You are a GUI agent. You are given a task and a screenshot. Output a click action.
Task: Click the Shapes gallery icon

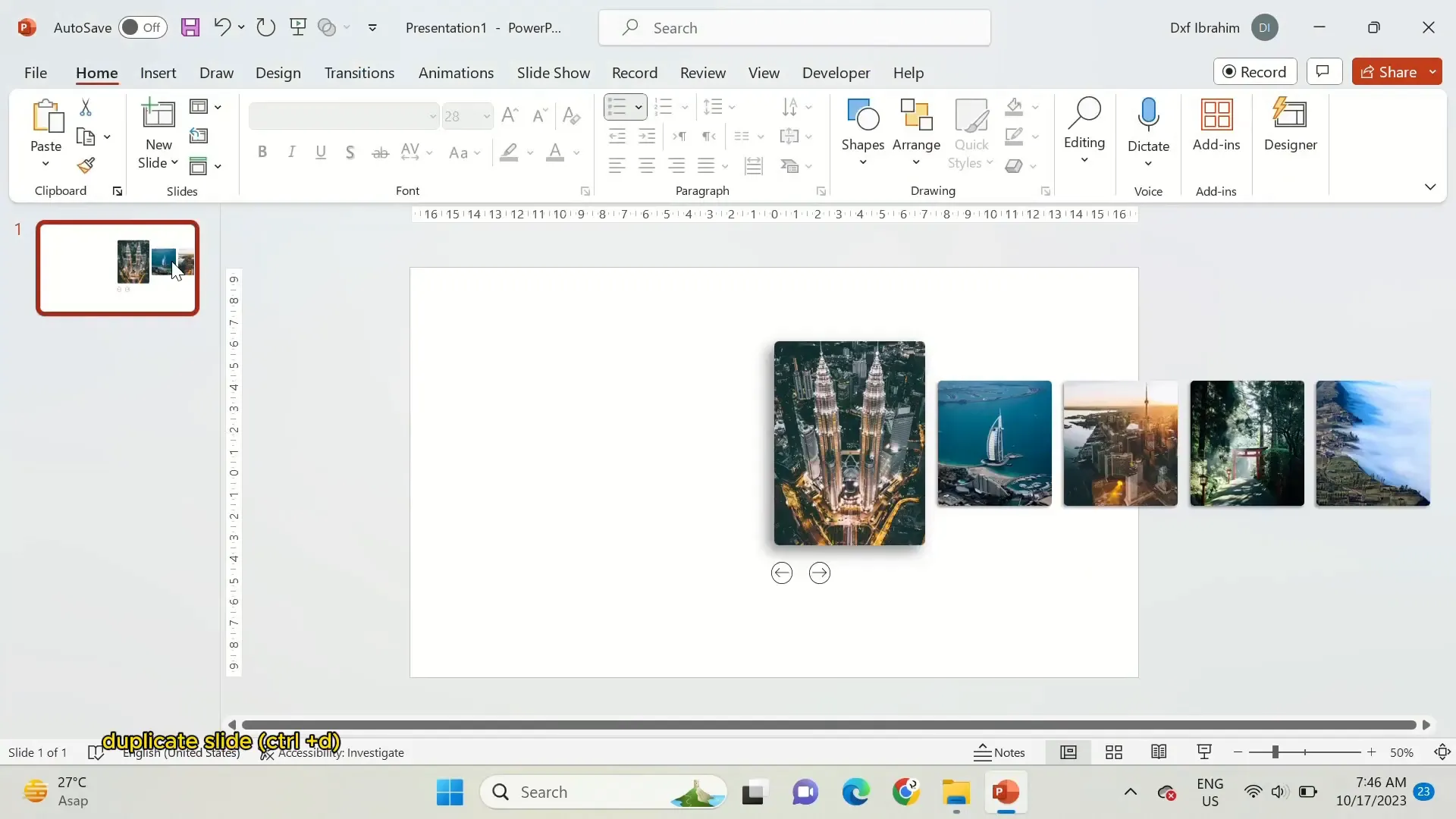click(x=862, y=115)
